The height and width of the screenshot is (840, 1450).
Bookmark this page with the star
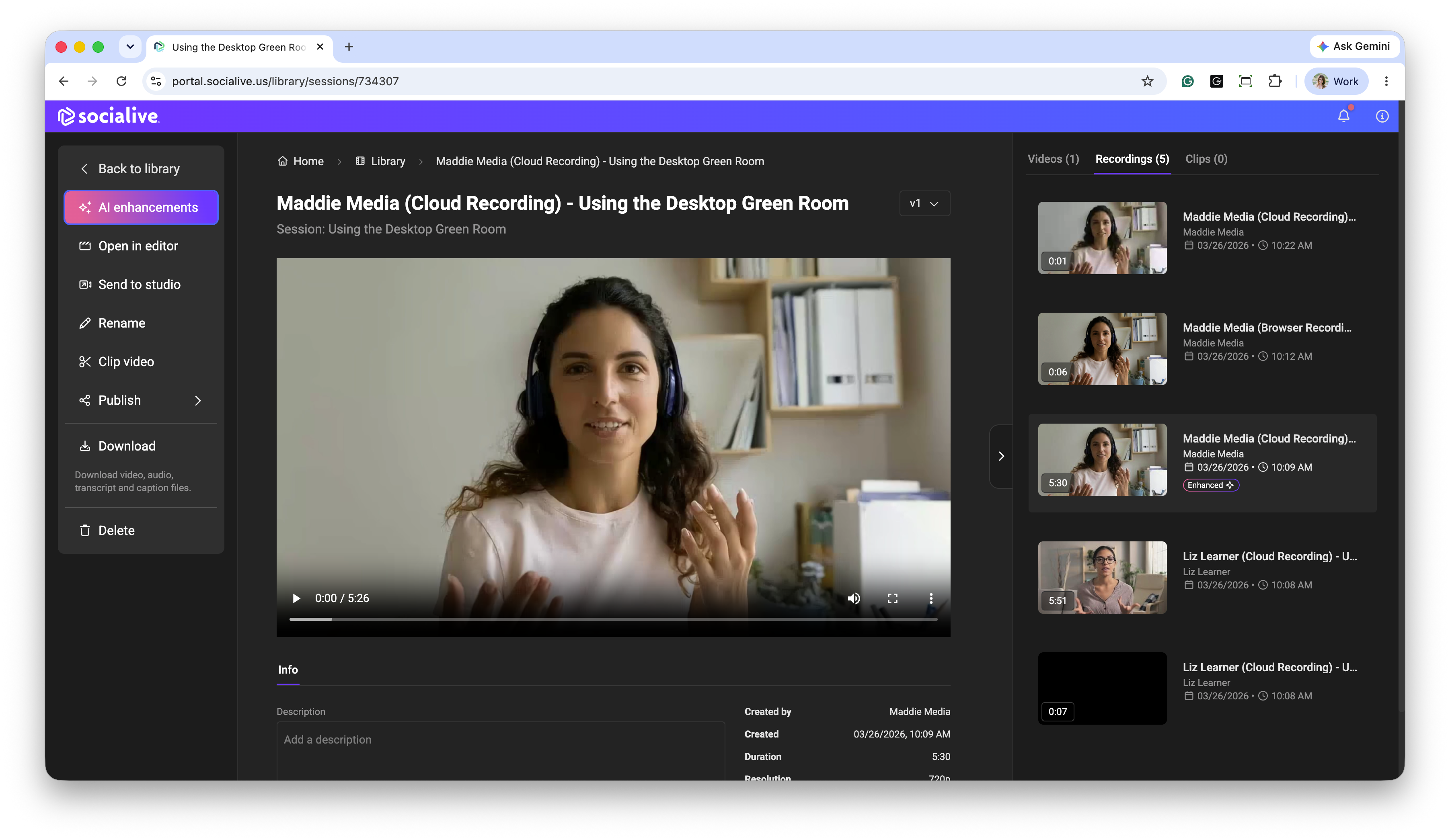point(1147,81)
